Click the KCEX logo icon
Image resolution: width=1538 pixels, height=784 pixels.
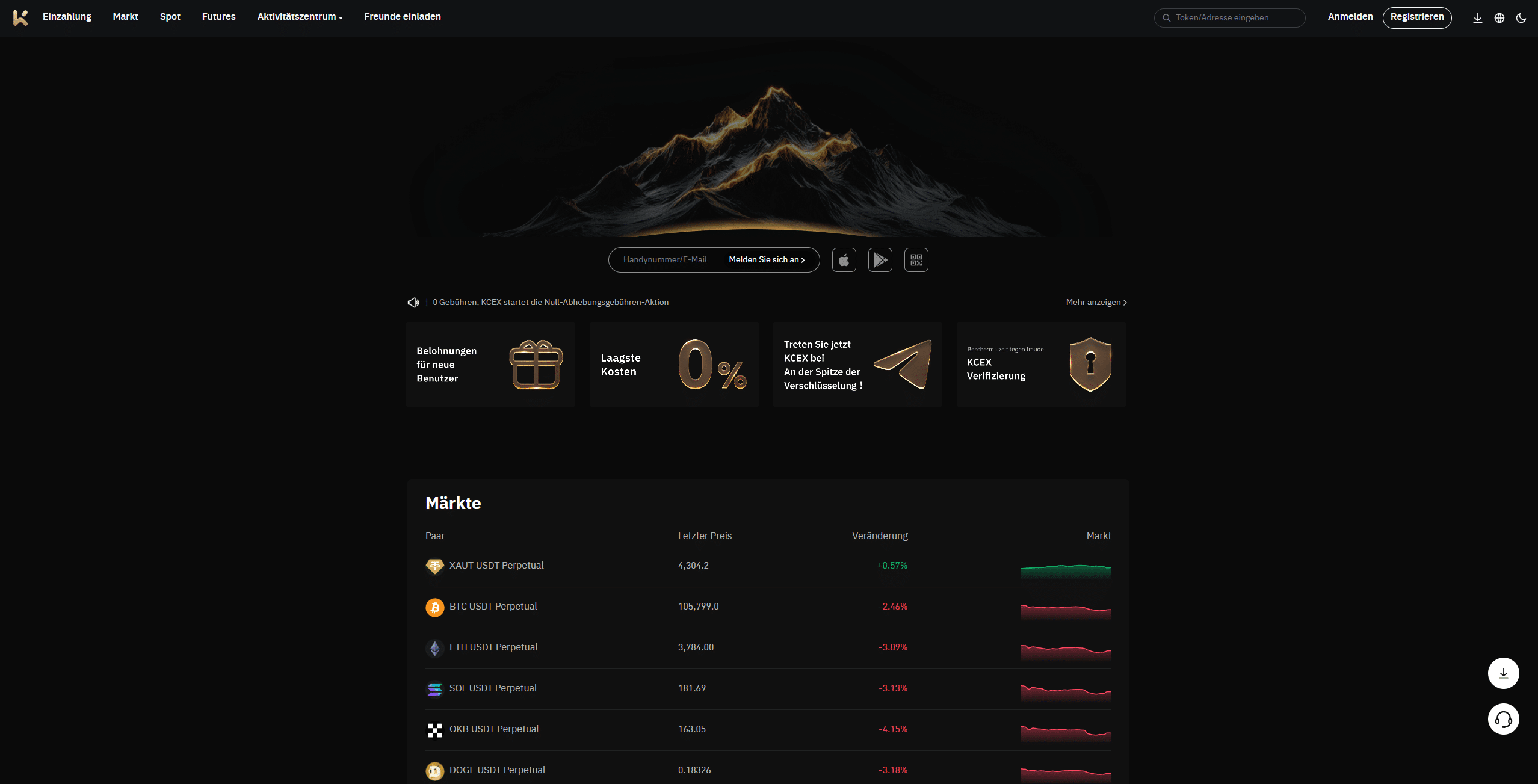[x=20, y=17]
